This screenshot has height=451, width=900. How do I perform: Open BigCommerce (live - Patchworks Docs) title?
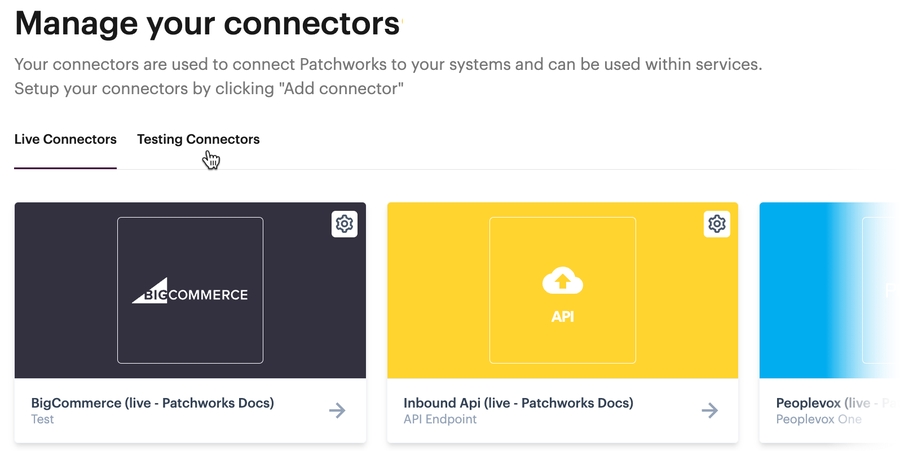152,403
